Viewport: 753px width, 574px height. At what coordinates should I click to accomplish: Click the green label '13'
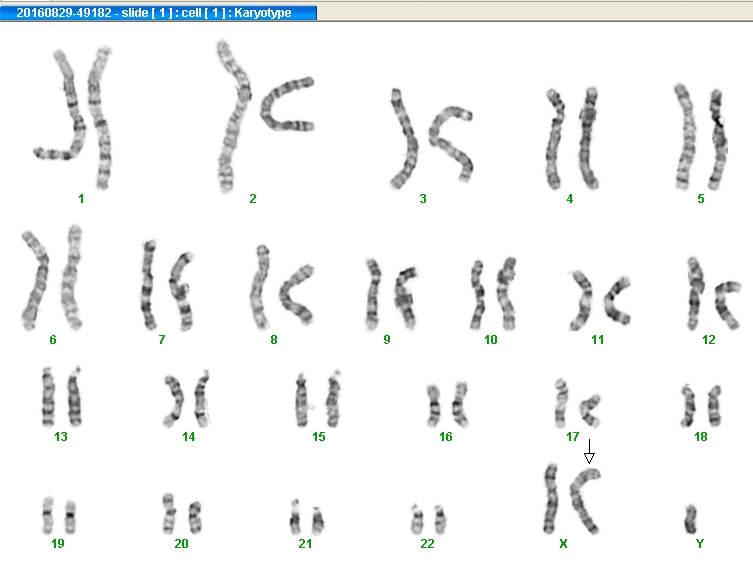click(x=61, y=437)
